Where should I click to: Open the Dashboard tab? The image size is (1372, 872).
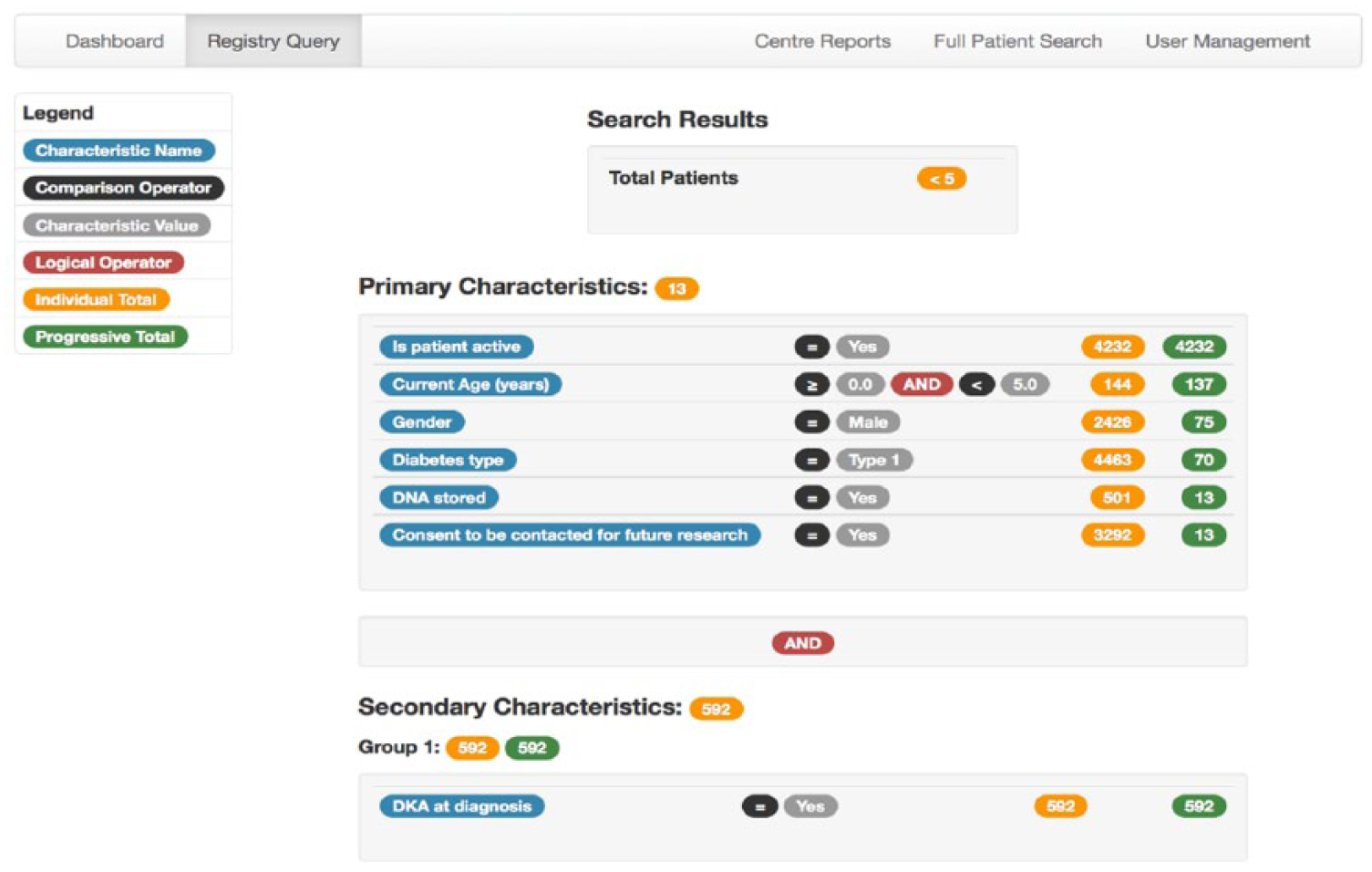point(115,41)
